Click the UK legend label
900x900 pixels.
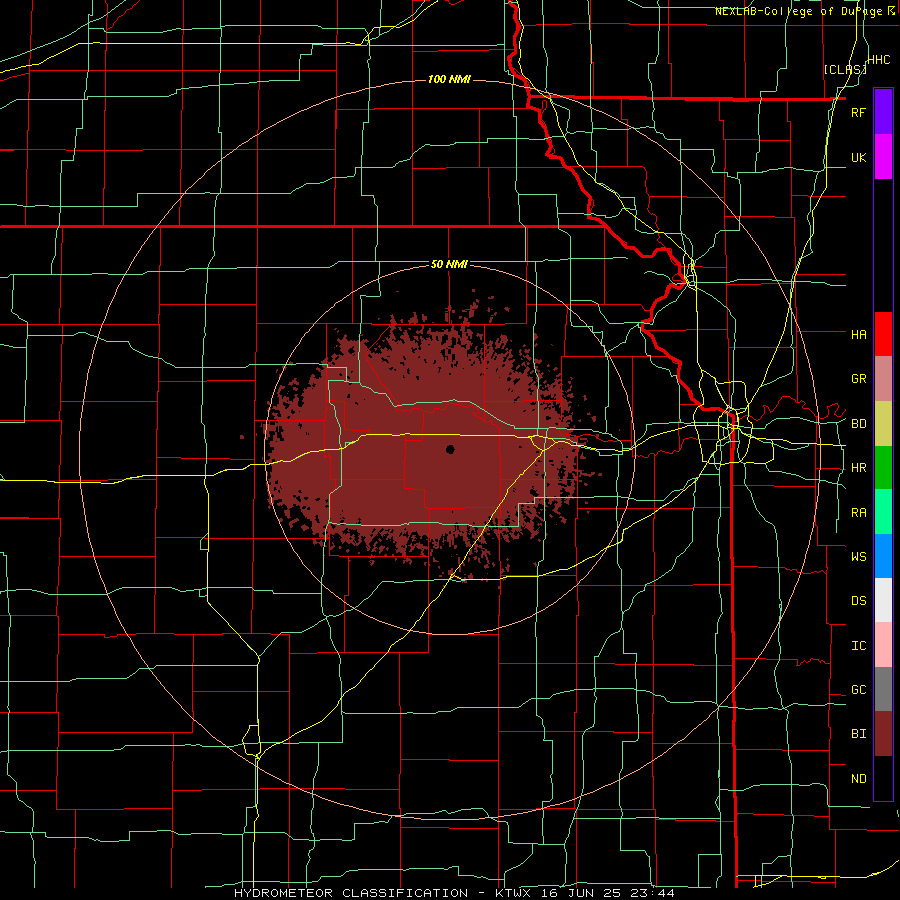[x=858, y=157]
